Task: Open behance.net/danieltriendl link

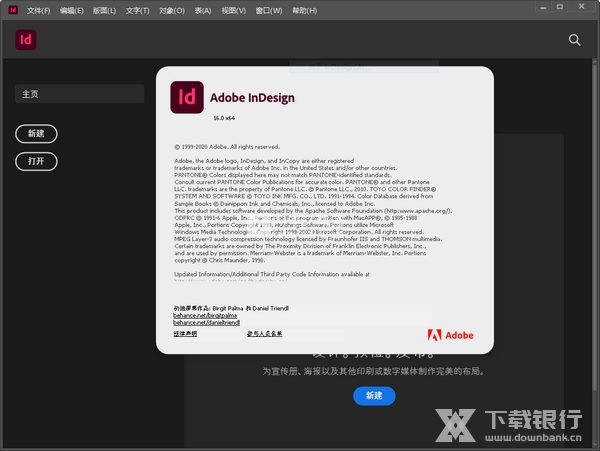Action: click(207, 322)
